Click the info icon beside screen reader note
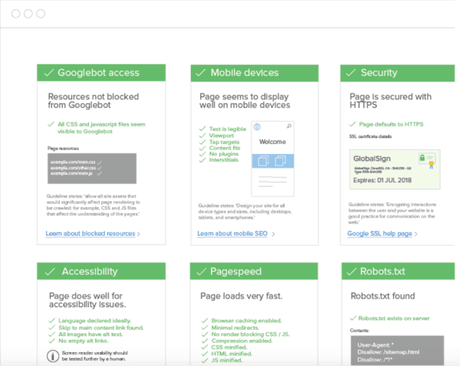This screenshot has width=460, height=366. (52, 356)
